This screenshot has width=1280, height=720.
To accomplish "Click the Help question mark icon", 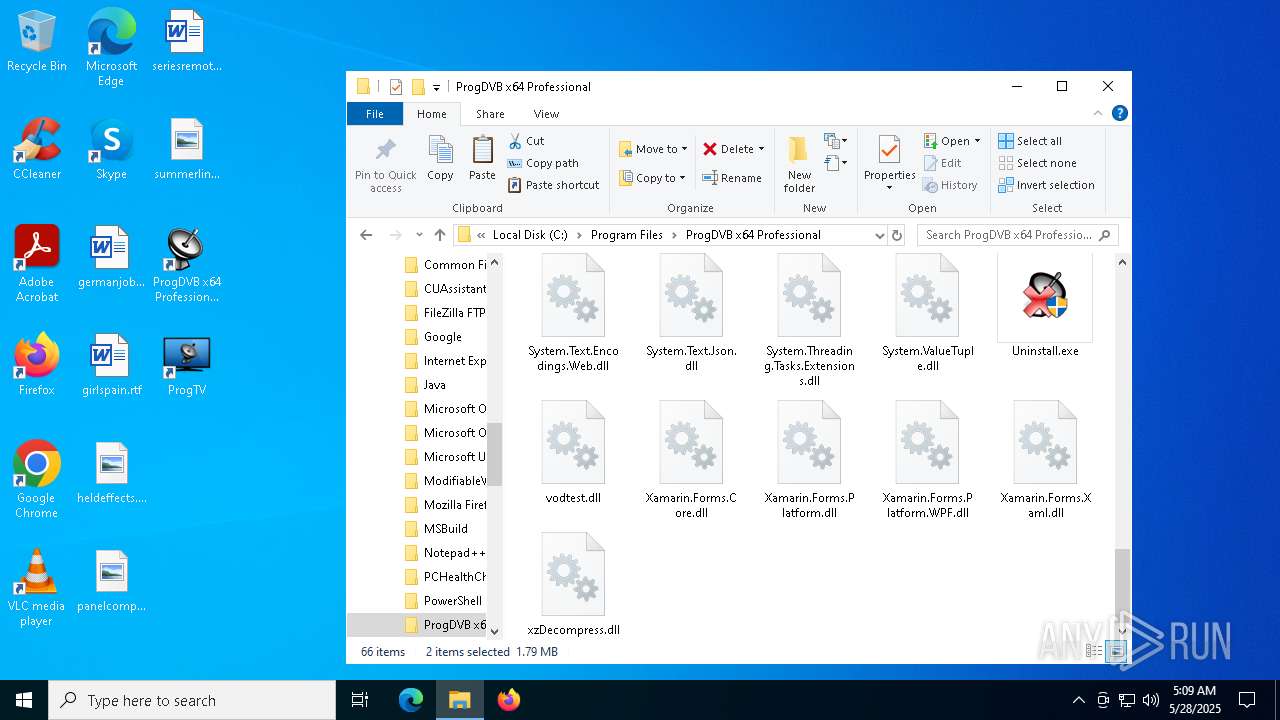I will [1120, 113].
